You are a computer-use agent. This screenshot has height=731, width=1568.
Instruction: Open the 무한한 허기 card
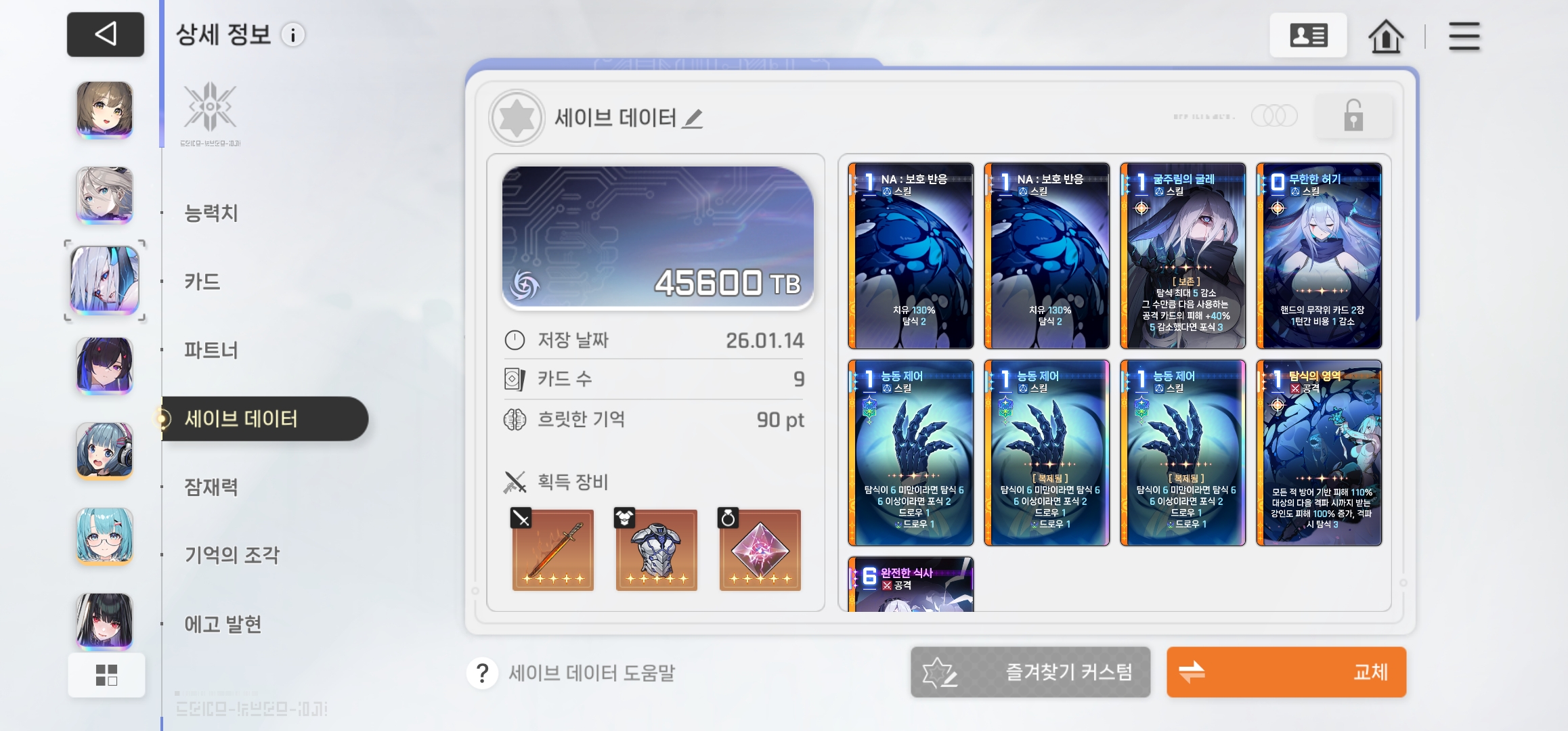coord(1318,256)
